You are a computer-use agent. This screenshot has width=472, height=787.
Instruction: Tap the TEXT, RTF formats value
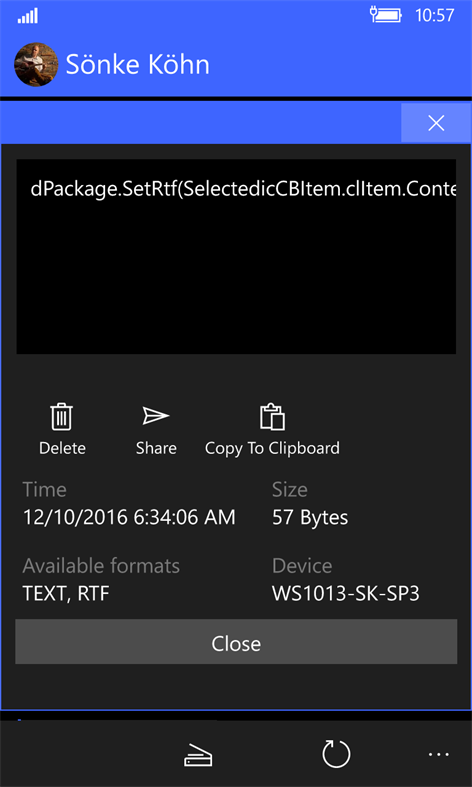pos(66,594)
